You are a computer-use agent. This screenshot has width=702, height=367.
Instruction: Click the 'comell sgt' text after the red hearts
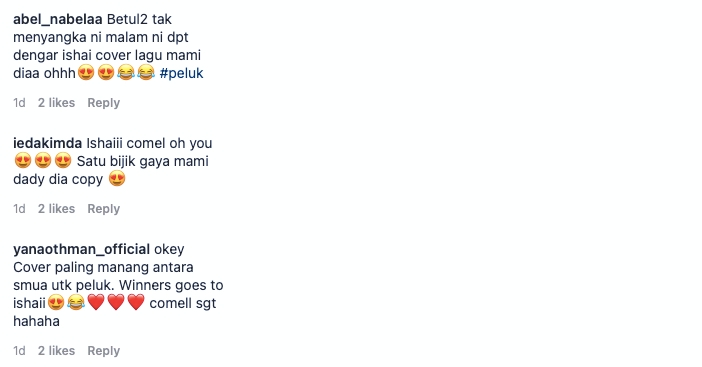pyautogui.click(x=183, y=303)
